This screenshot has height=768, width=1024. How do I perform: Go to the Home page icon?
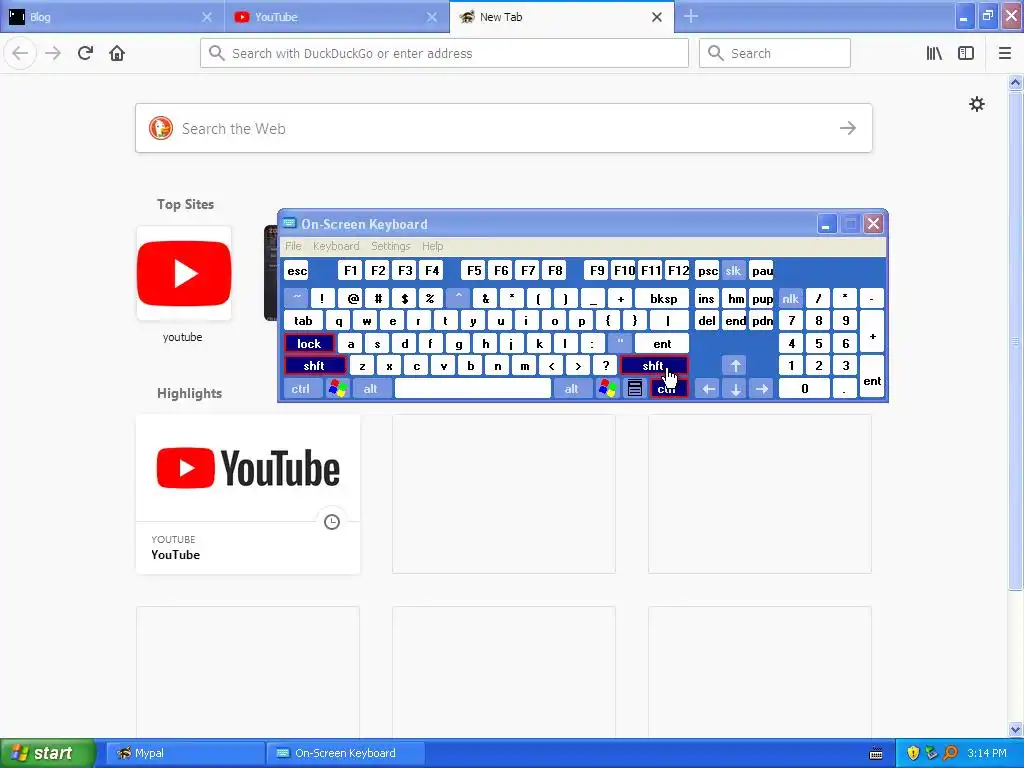117,53
